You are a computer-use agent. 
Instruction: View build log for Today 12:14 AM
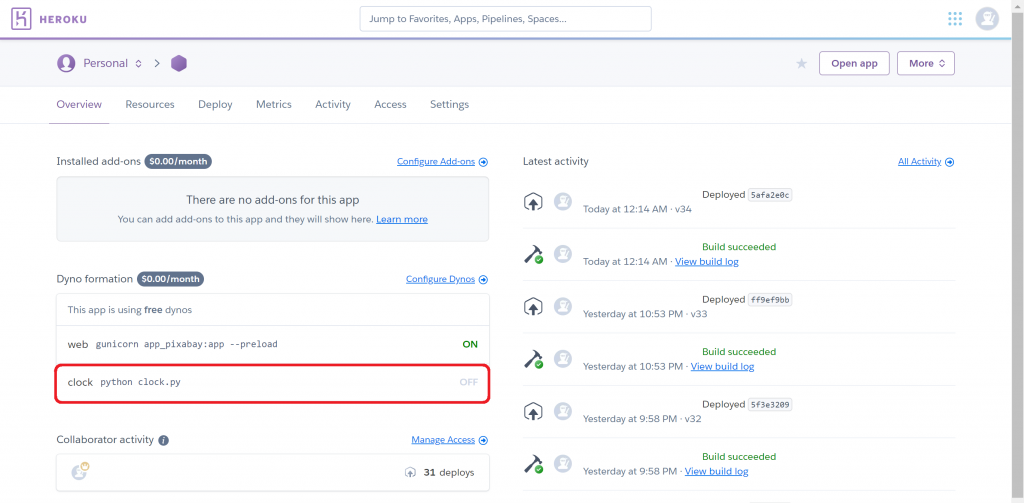707,261
